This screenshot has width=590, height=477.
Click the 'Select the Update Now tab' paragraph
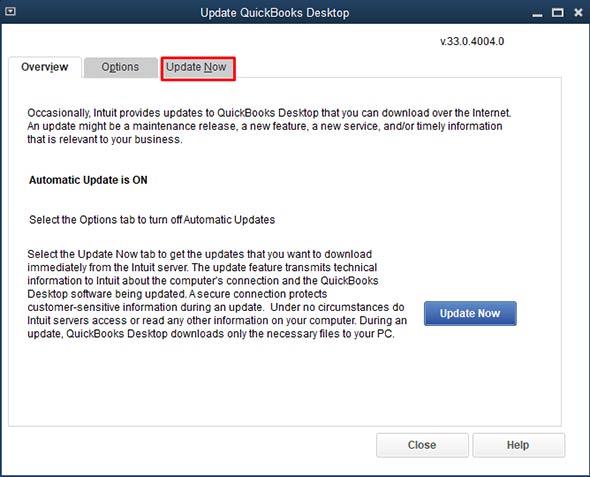(x=217, y=294)
